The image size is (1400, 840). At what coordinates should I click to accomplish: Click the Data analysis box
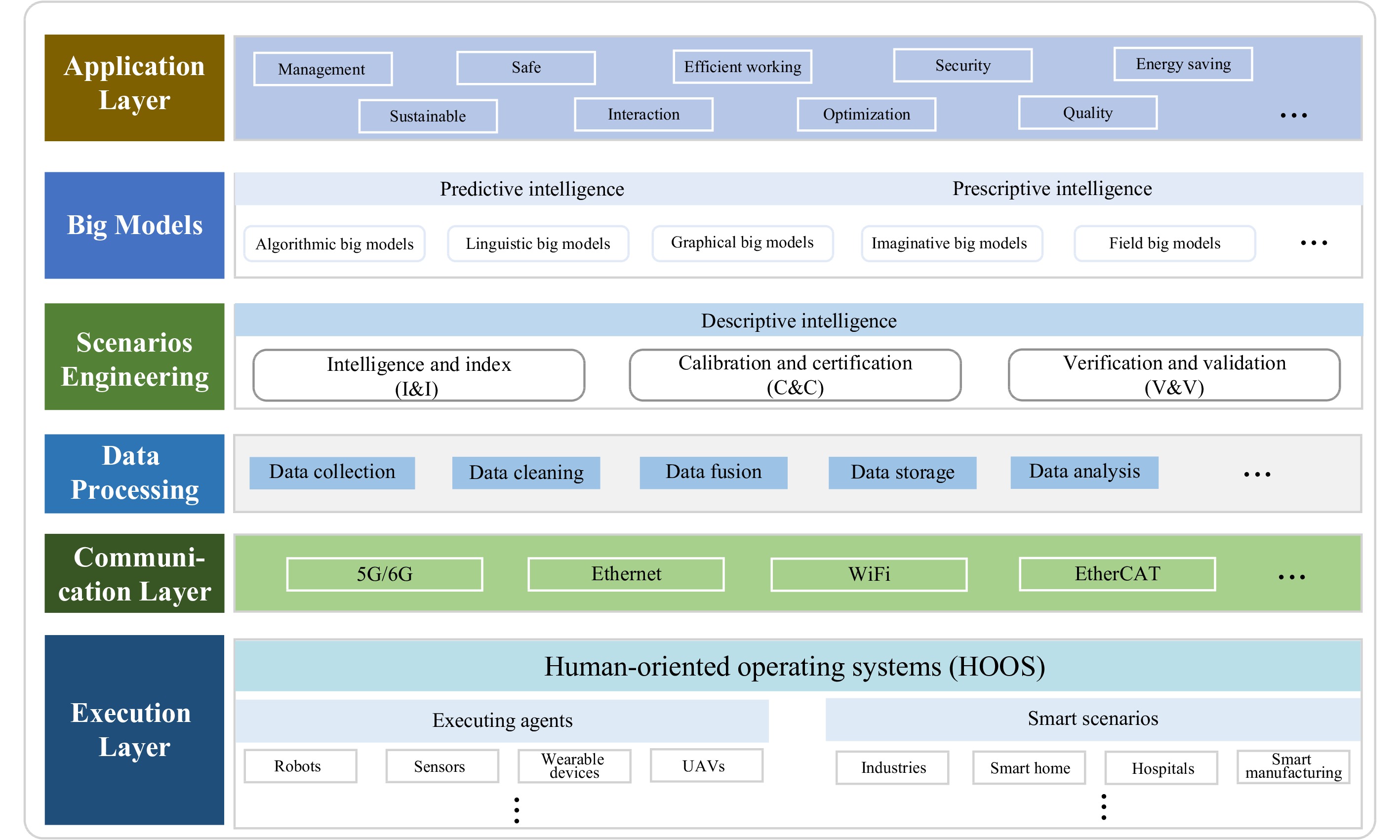tap(1084, 472)
